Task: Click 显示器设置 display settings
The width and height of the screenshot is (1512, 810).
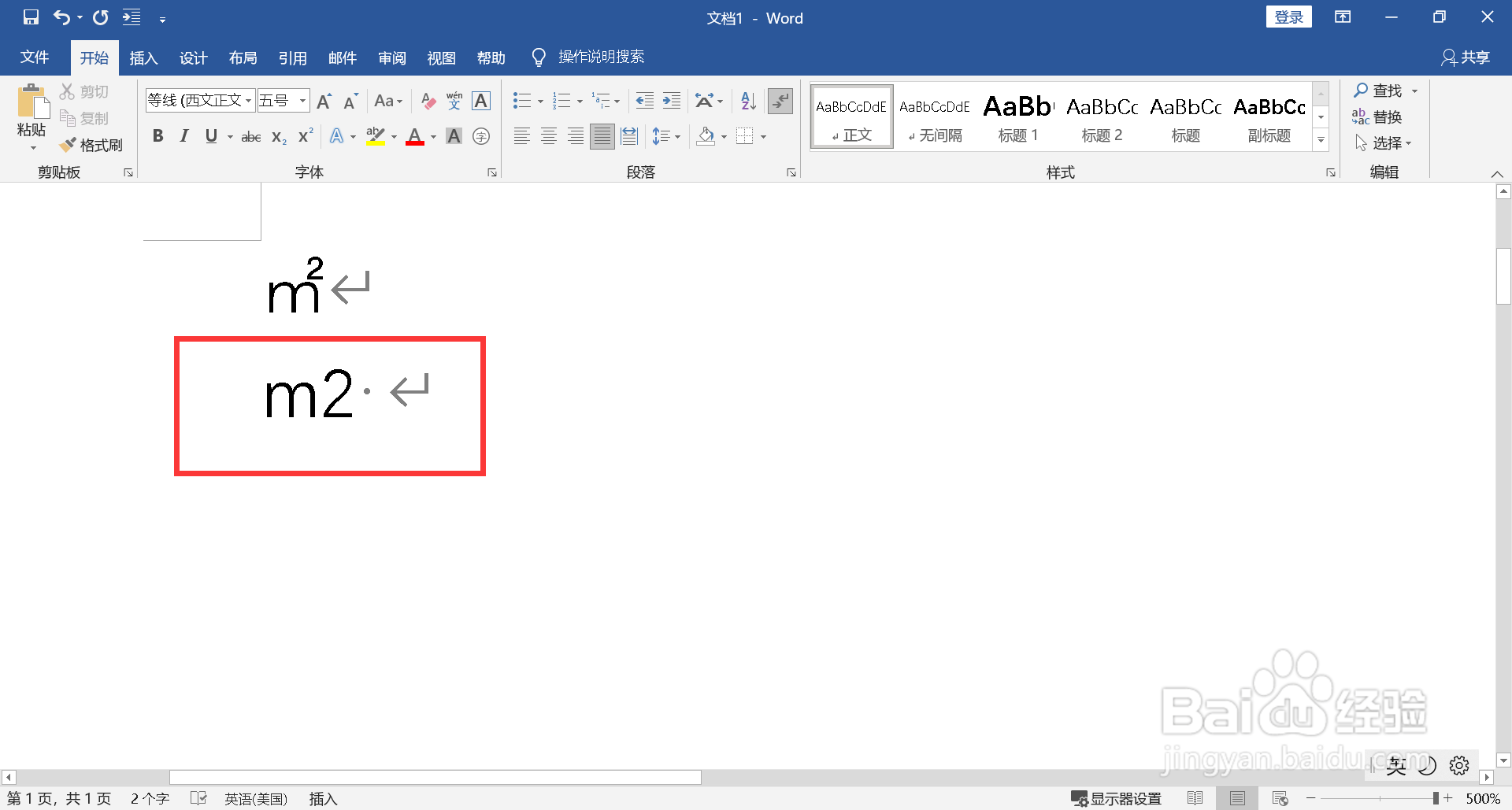Action: pyautogui.click(x=1116, y=798)
